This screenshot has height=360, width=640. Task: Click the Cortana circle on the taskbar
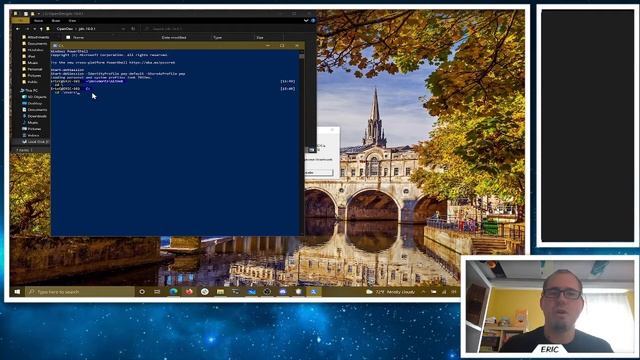point(142,292)
